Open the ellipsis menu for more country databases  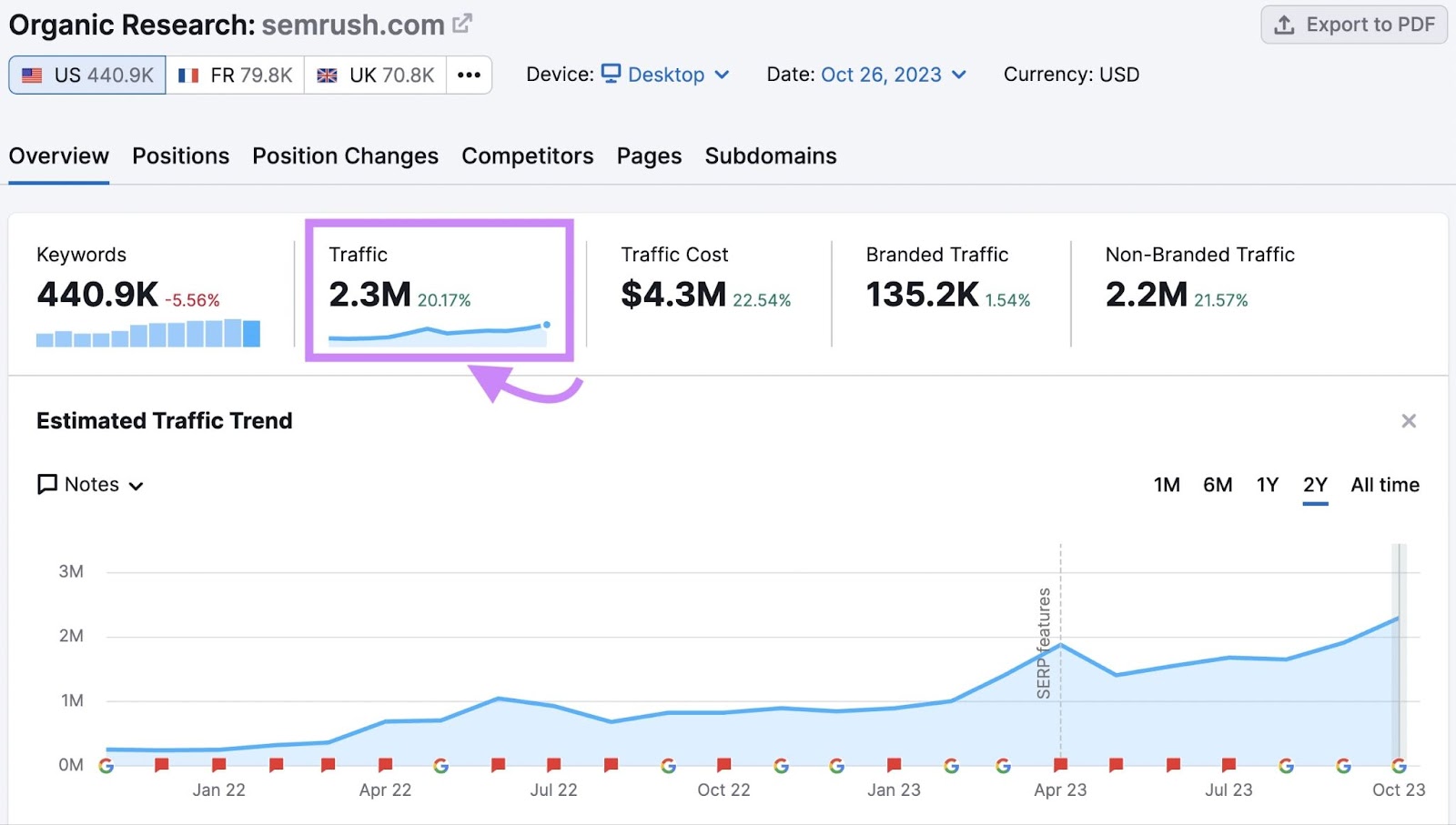pos(469,75)
